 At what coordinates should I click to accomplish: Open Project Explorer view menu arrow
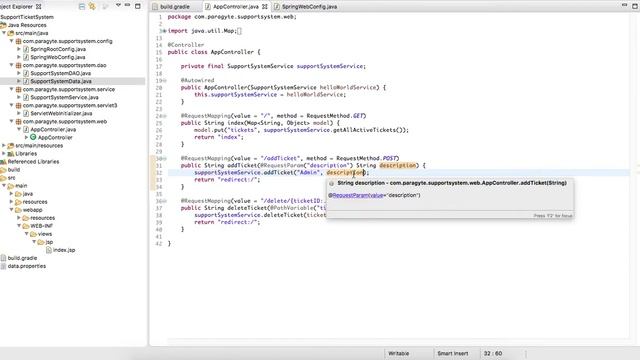coord(118,5)
